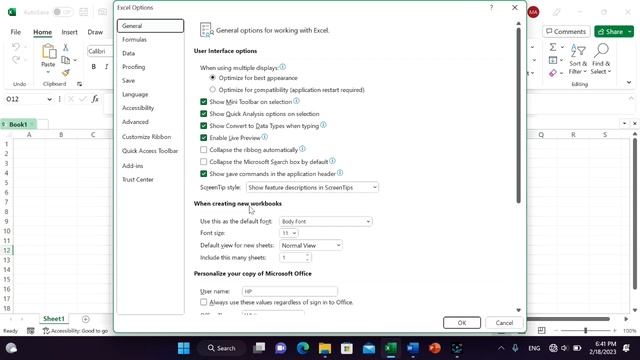Toggle Bold formatting button
Image resolution: width=640 pixels, height=360 pixels.
click(x=93, y=67)
